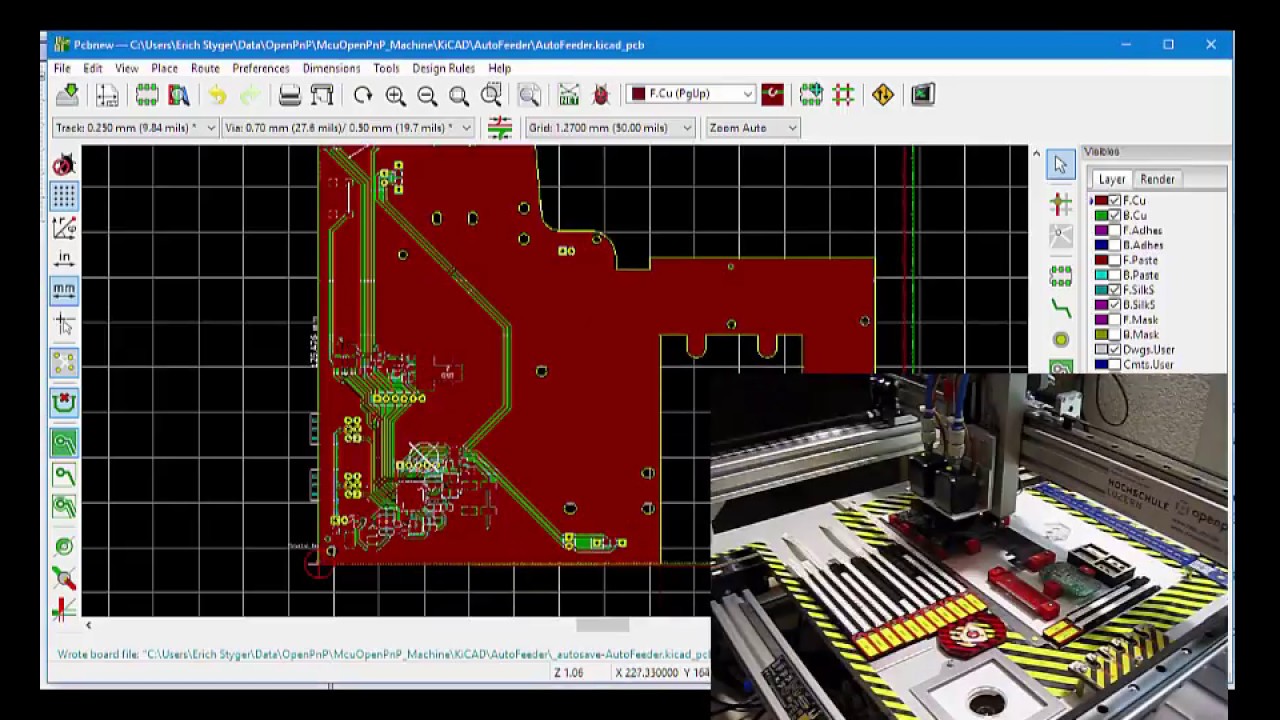The image size is (1280, 720).
Task: Run design rules check ladybug icon
Action: (x=601, y=95)
